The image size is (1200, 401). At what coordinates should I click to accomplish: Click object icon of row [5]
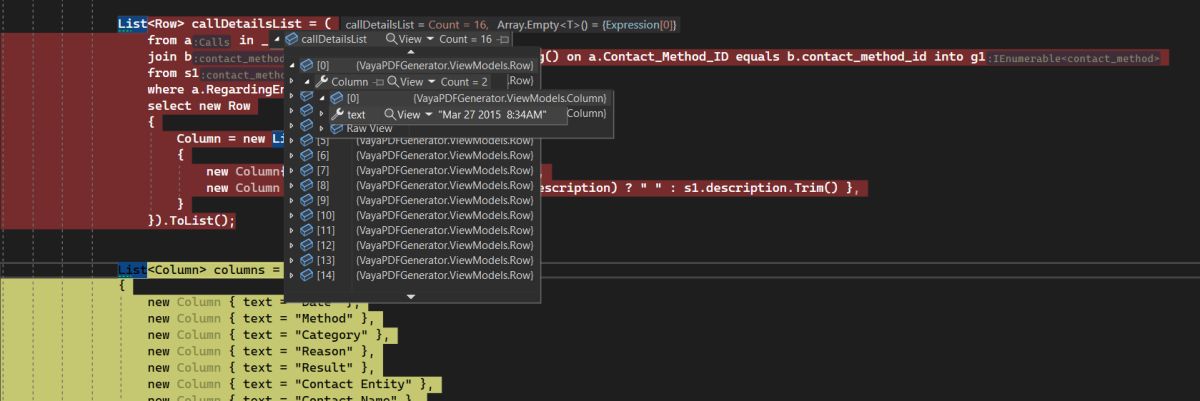click(307, 140)
